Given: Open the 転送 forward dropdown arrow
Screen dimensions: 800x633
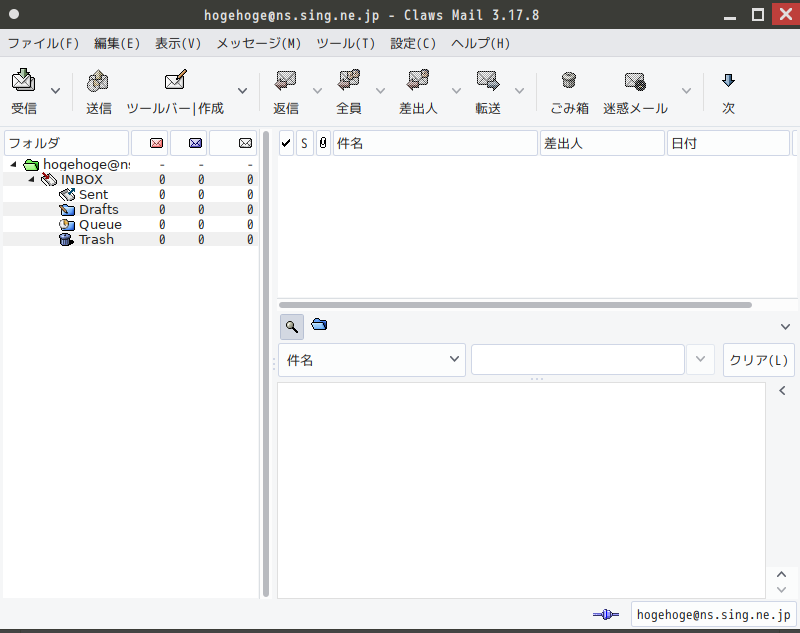Looking at the screenshot, I should 519,91.
